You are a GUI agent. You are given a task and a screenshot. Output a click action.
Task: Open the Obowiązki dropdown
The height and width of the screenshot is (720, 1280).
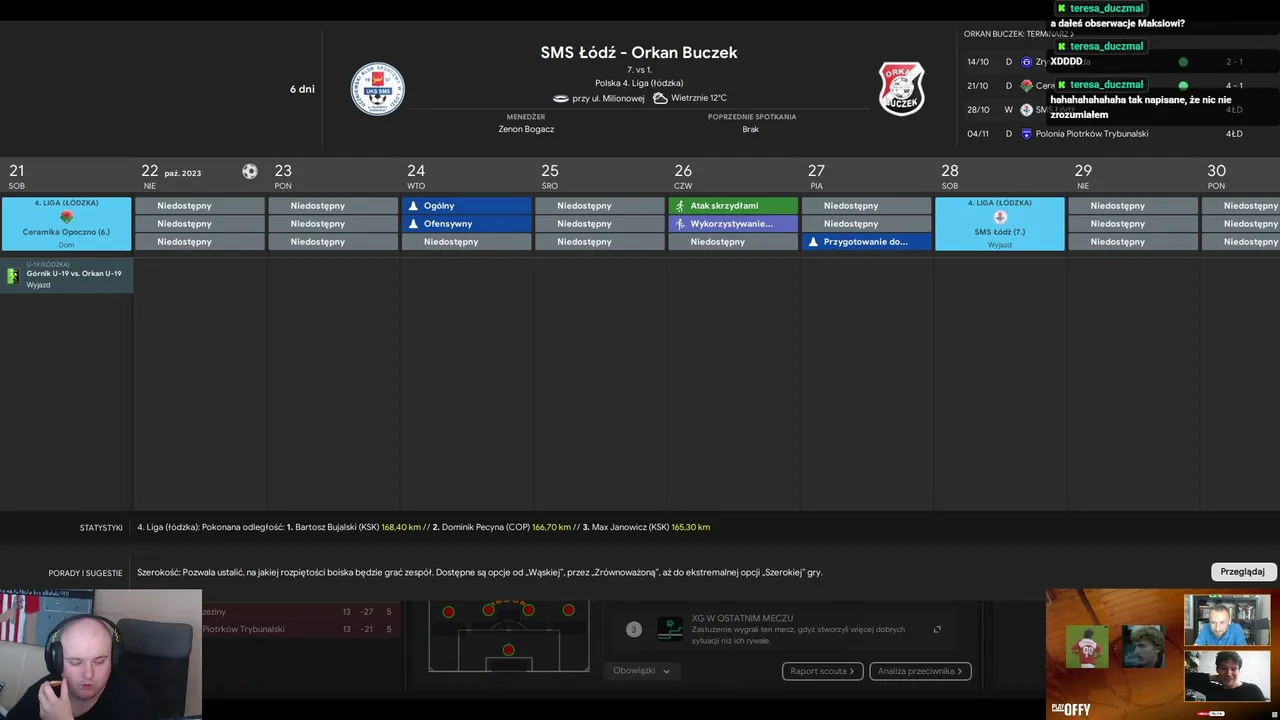pos(641,671)
